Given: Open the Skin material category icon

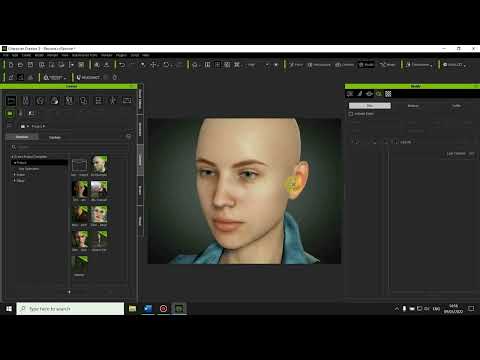Looking at the screenshot, I should point(54,100).
